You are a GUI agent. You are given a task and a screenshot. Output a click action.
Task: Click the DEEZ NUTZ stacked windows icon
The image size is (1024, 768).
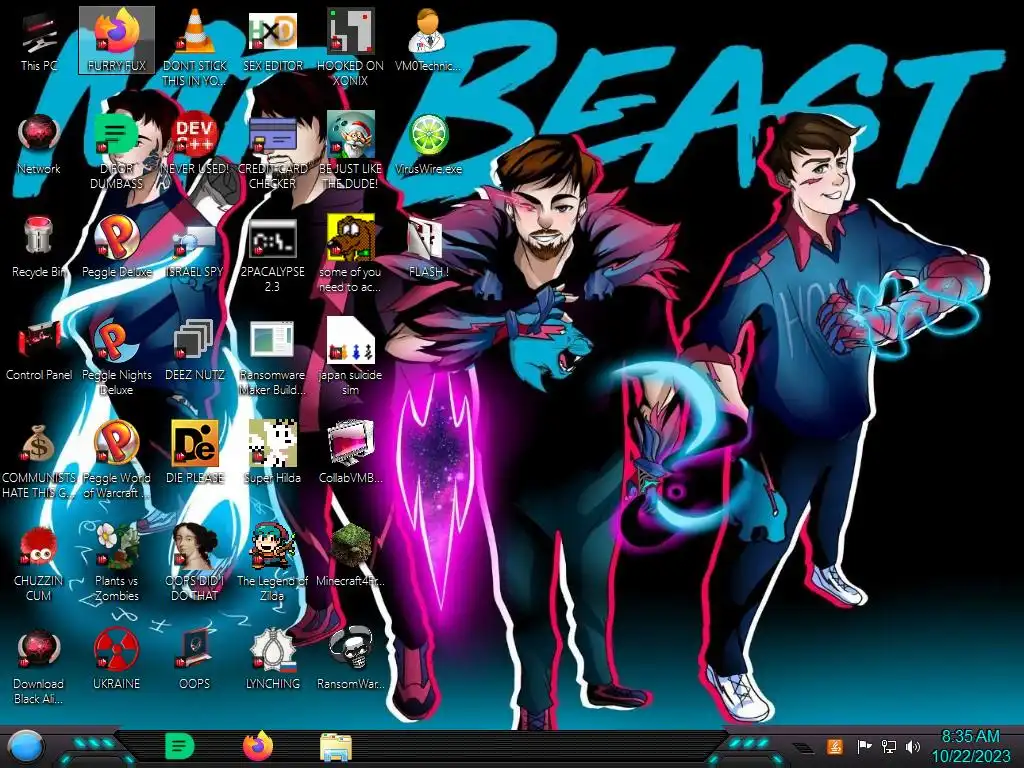[x=195, y=351]
